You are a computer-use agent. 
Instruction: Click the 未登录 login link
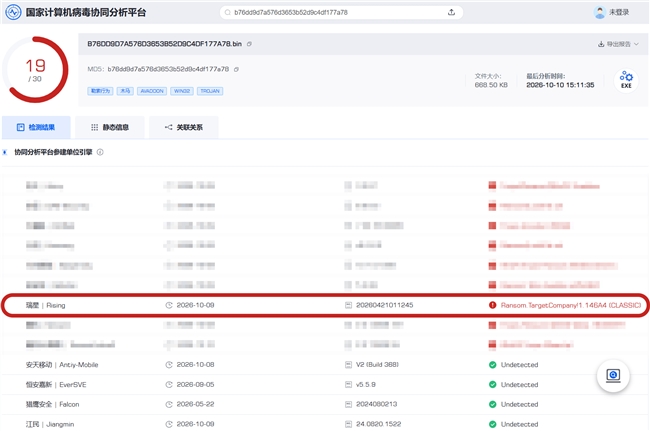619,12
